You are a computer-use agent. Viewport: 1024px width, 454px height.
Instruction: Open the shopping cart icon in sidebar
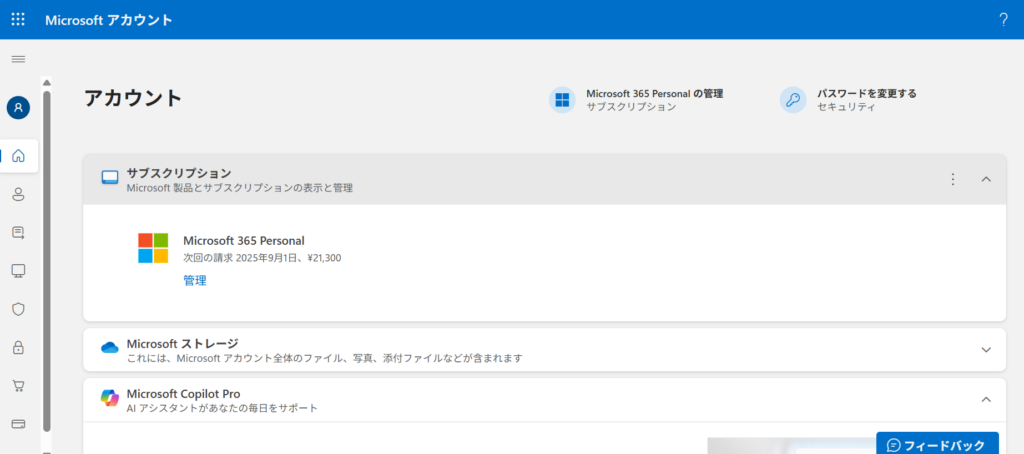click(18, 385)
